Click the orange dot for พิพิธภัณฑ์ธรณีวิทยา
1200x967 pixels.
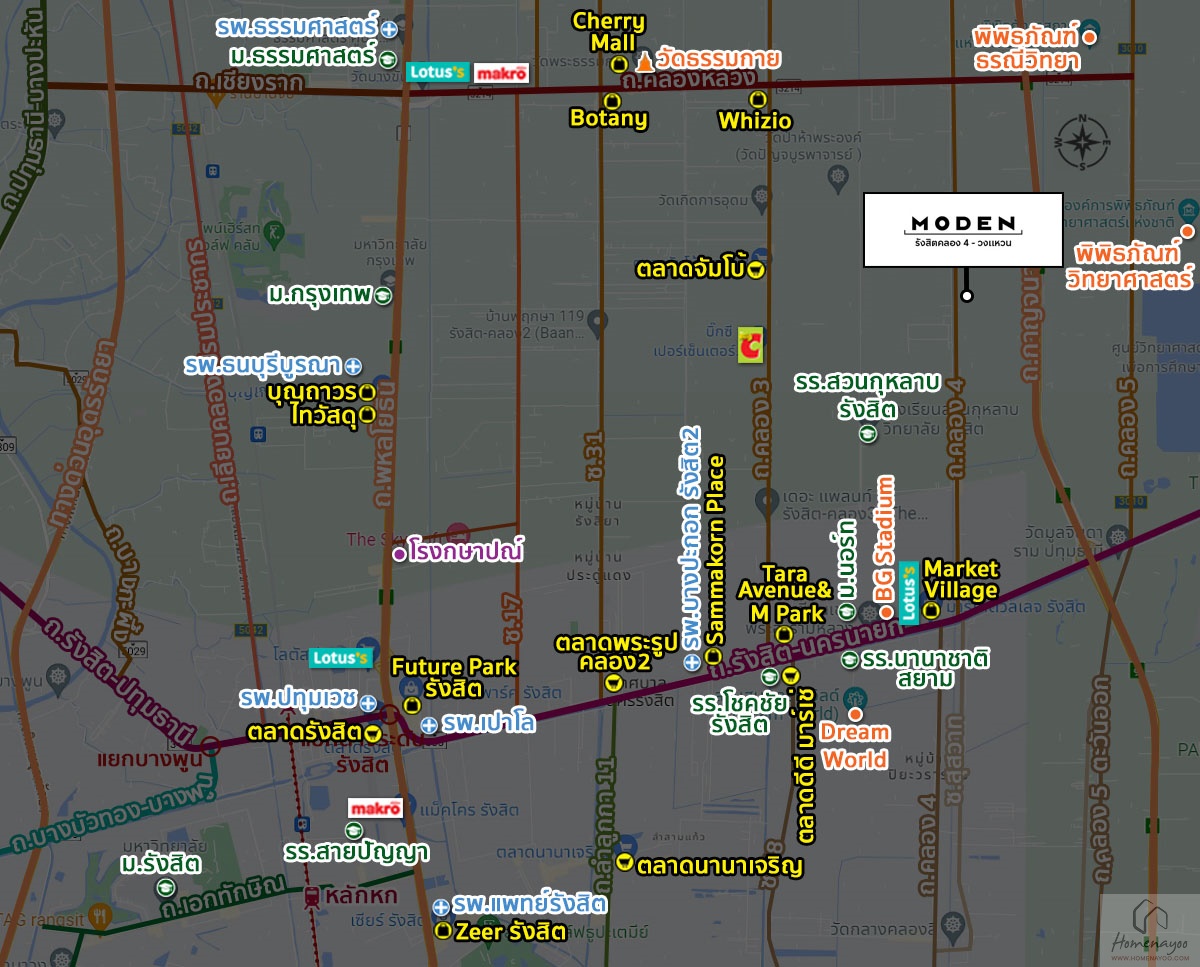tap(1090, 37)
